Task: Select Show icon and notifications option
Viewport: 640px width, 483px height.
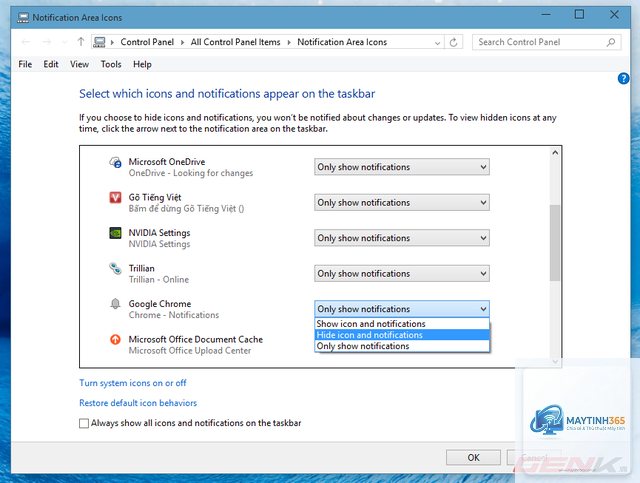Action: (402, 324)
